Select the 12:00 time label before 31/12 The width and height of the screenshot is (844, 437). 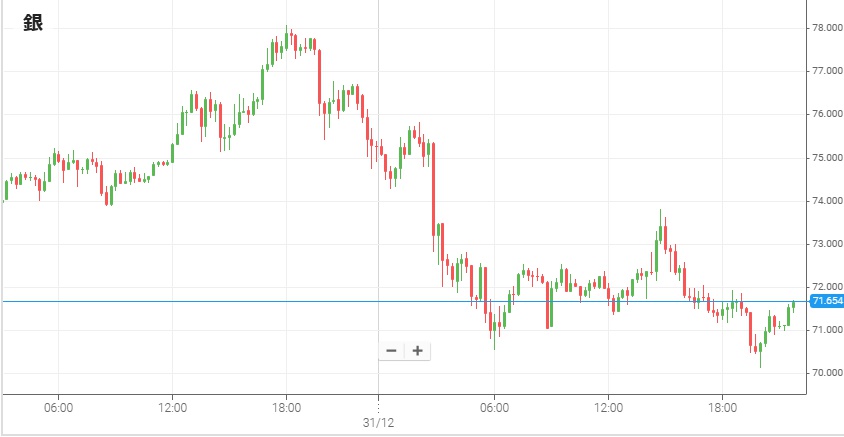tap(173, 408)
